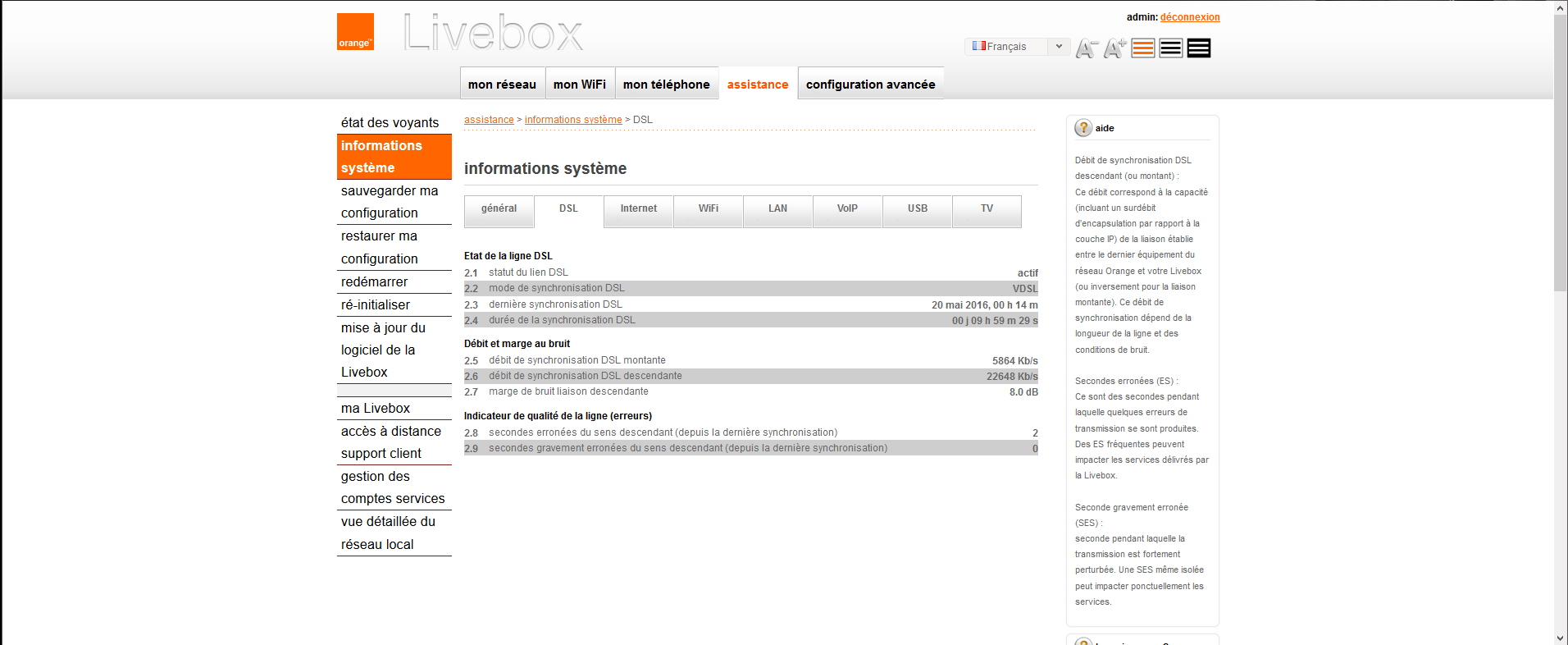Open mise à jour du logiciel in sidebar
Screen dimensions: 1568x645
click(x=394, y=350)
